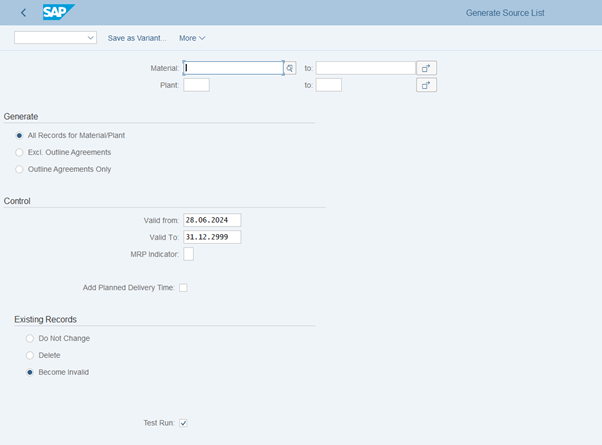Image resolution: width=602 pixels, height=445 pixels.
Task: Select Do Not Change radio button
Action: [30, 338]
